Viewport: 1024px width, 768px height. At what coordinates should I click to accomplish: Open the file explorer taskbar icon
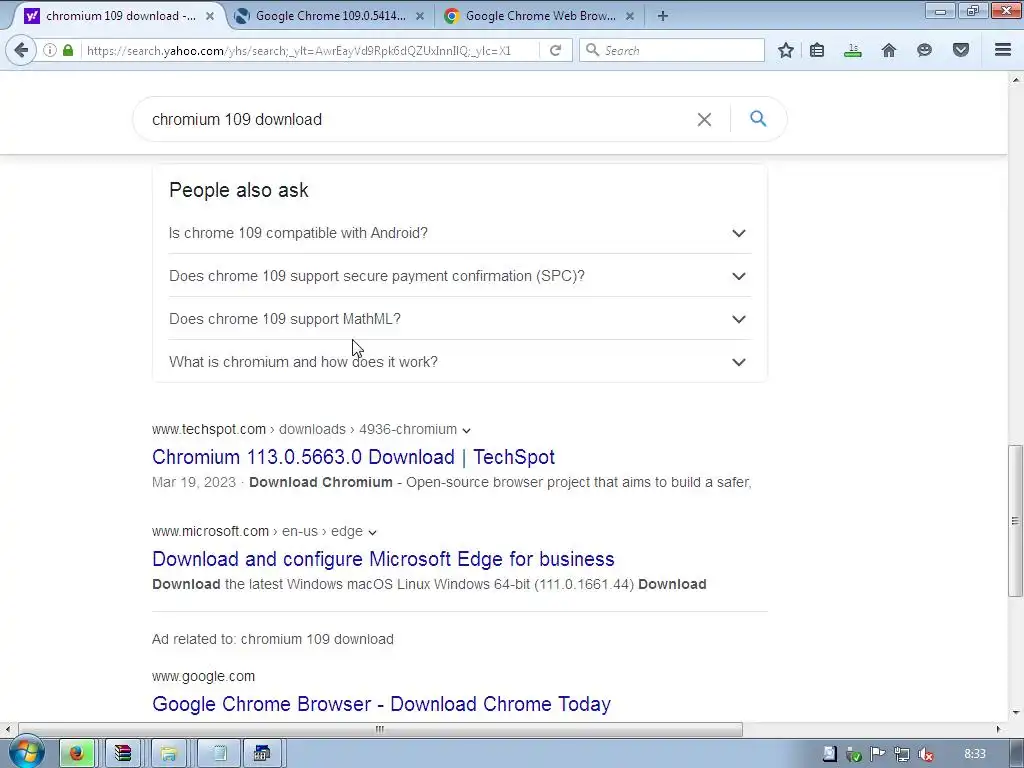tap(169, 754)
